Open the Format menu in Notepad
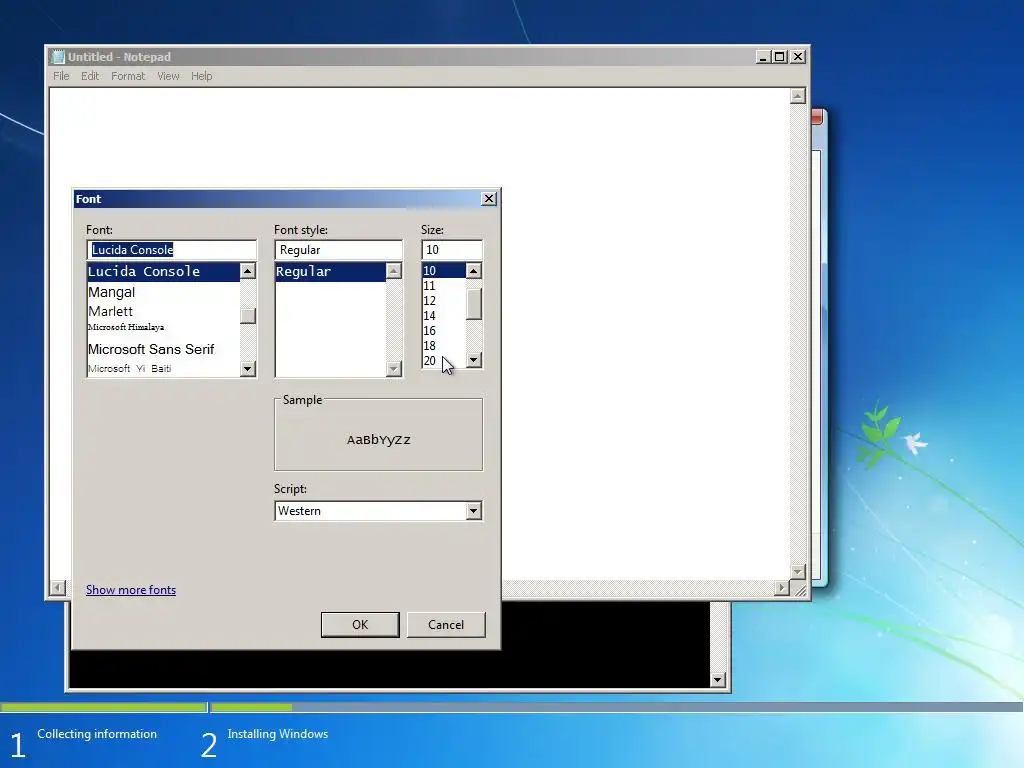This screenshot has height=768, width=1024. pos(128,76)
